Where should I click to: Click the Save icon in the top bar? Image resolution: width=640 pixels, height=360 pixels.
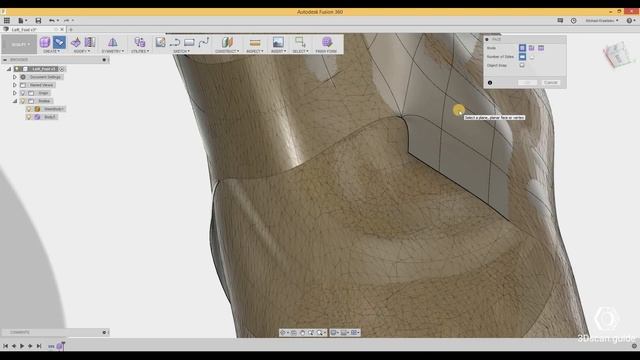tap(38, 20)
